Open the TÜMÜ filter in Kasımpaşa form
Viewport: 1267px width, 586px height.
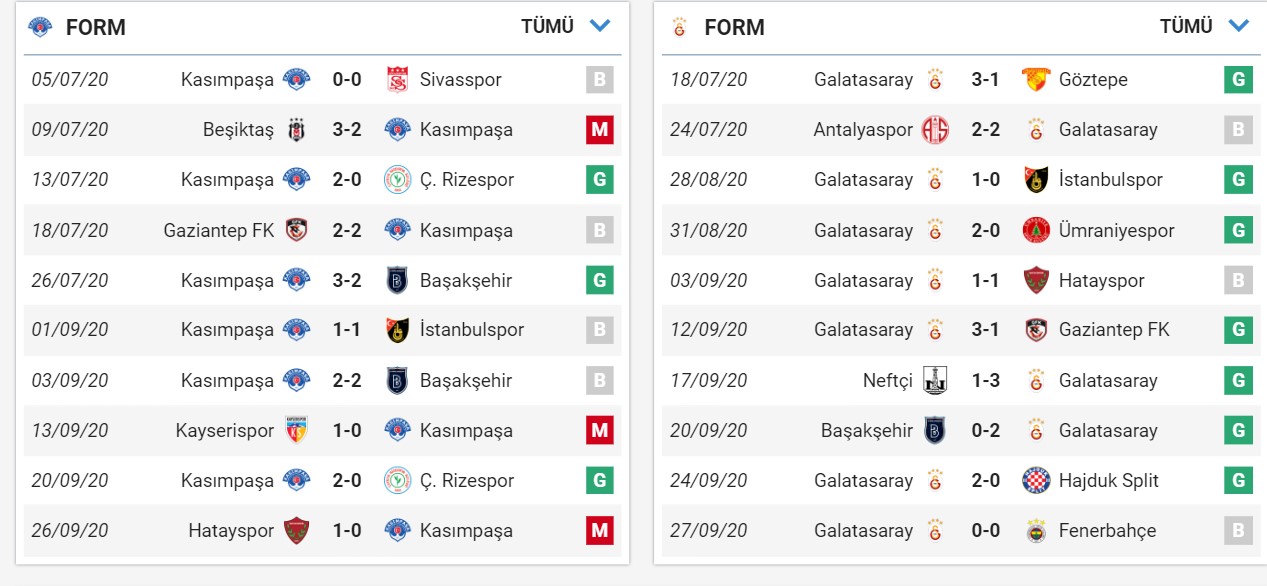point(547,27)
